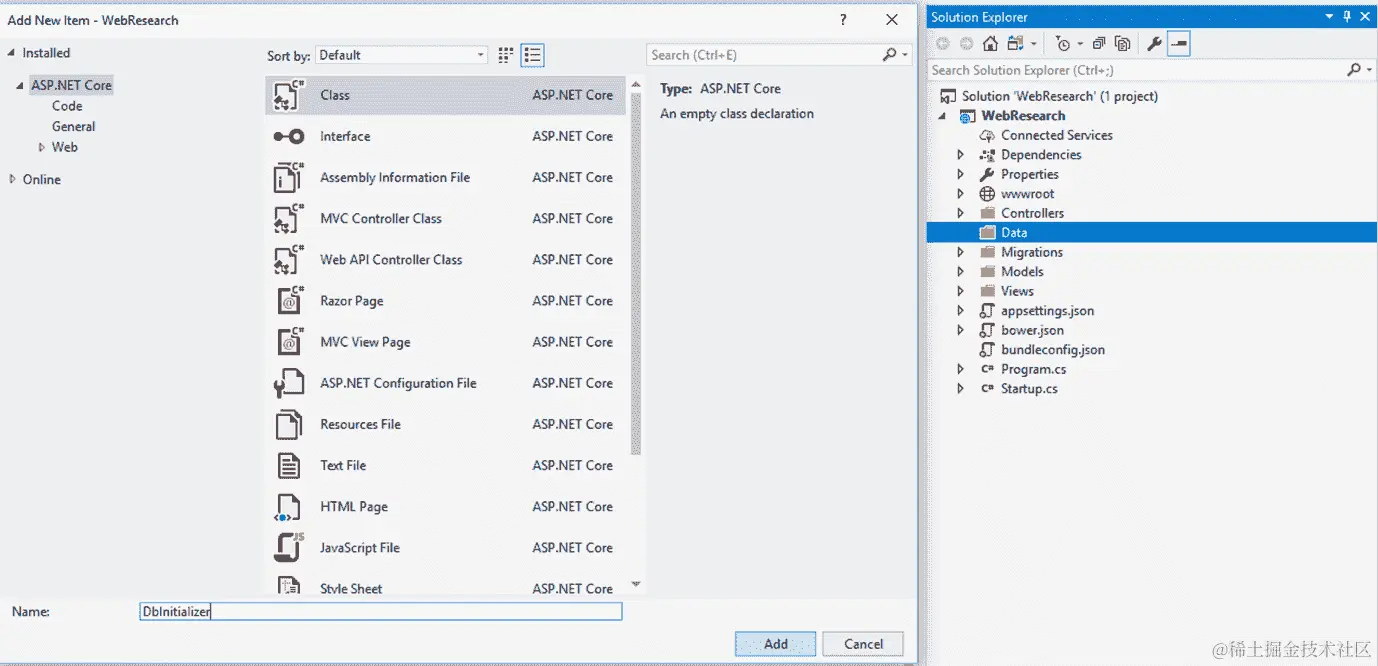Collapse the ASP.NET Core category arrow
1378x666 pixels.
[20, 86]
